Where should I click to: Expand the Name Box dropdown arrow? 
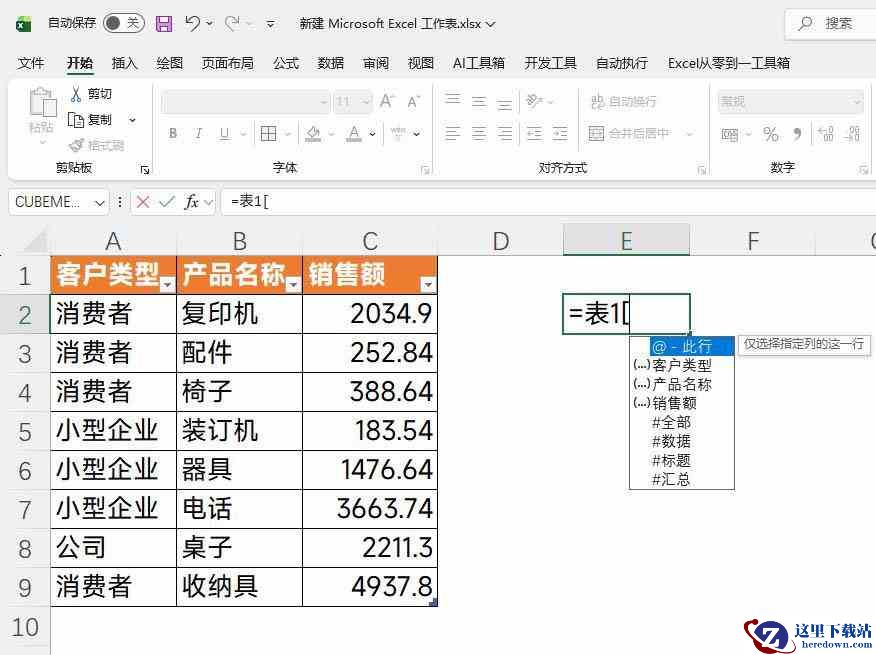(x=99, y=202)
